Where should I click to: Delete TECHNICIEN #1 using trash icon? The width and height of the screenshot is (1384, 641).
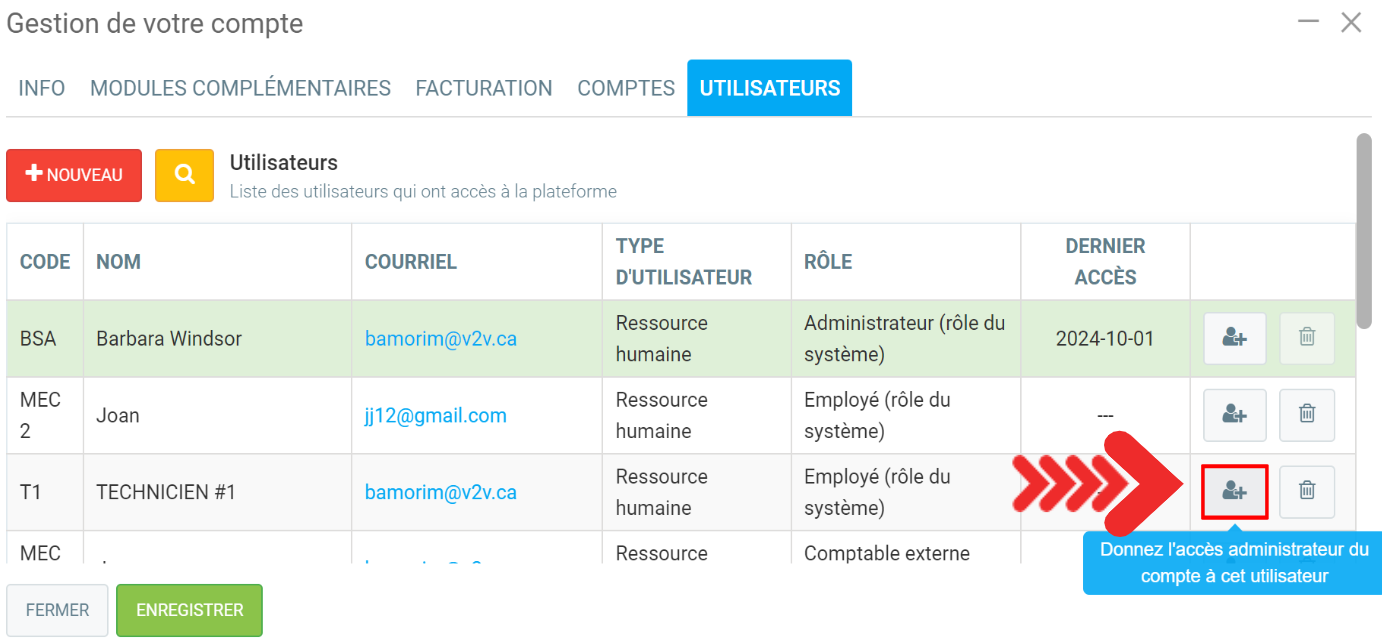click(x=1306, y=491)
